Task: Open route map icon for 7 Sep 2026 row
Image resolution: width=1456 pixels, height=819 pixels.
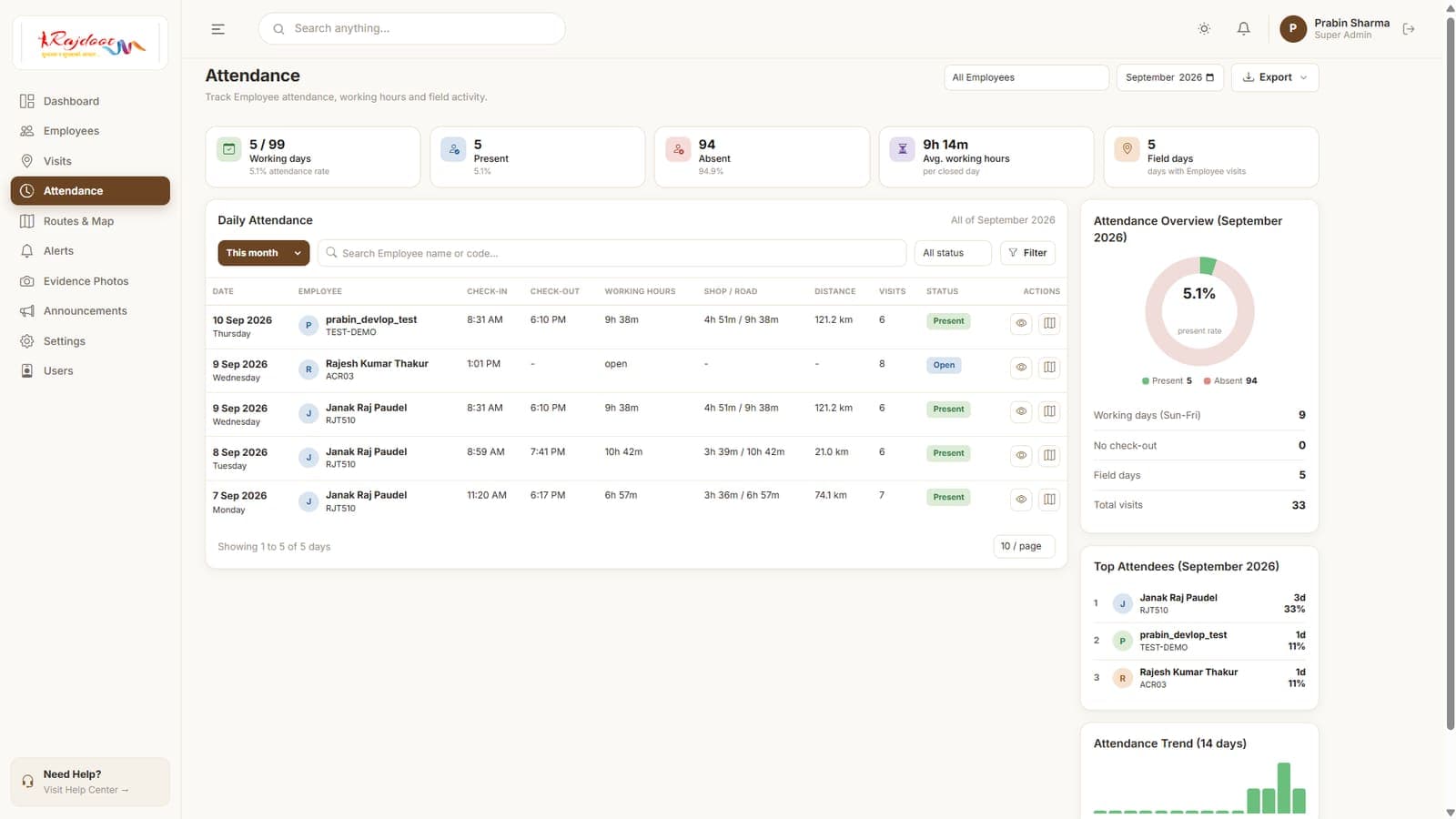Action: point(1049,499)
